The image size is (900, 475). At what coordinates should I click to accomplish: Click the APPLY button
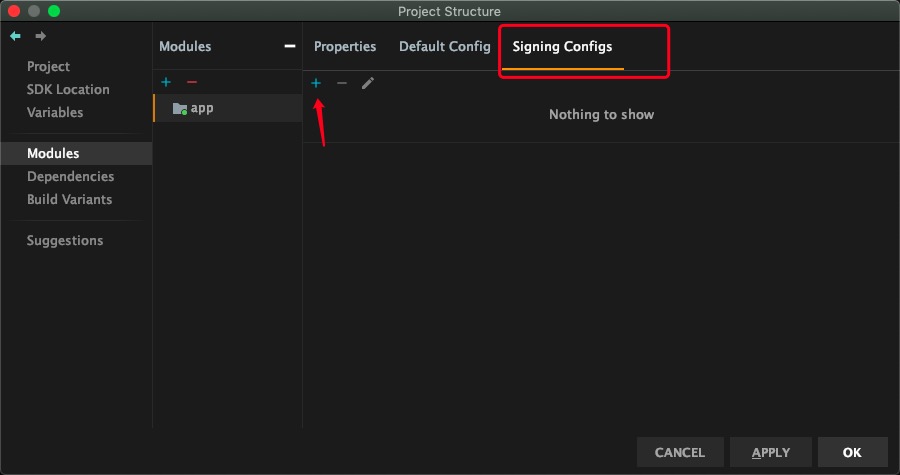(x=771, y=453)
